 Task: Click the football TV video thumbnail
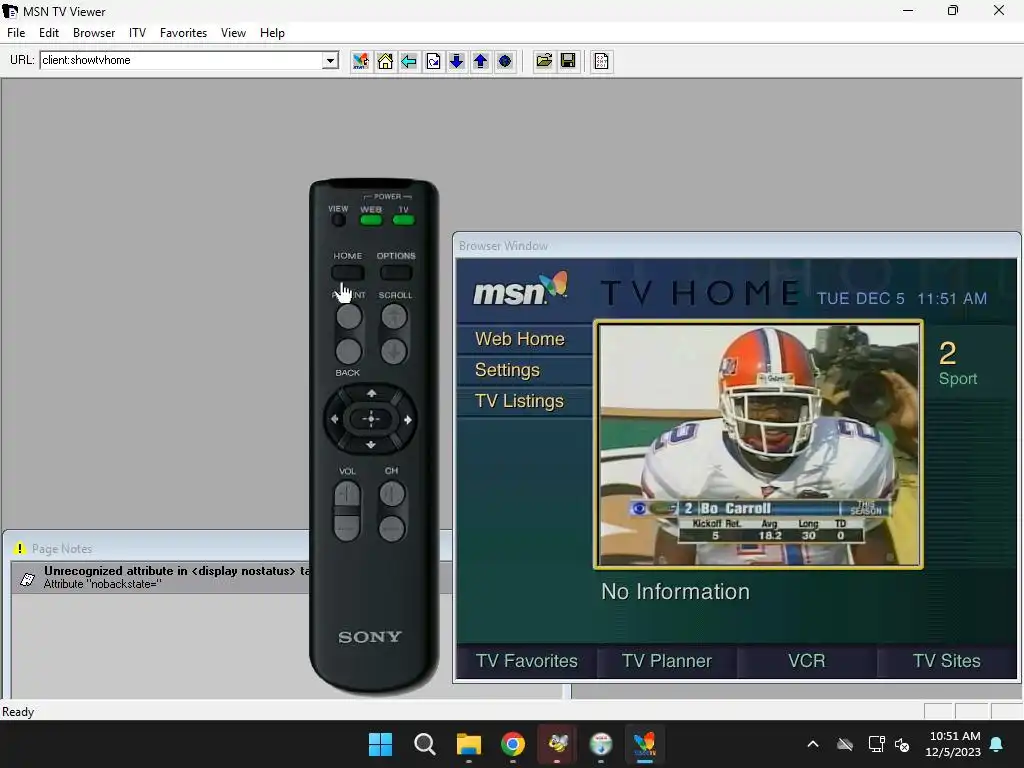[x=758, y=445]
